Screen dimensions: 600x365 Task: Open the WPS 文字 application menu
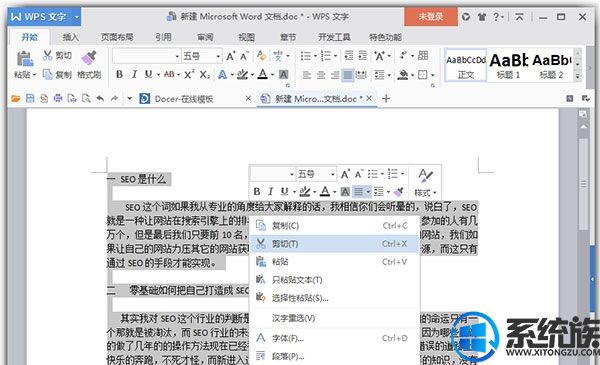point(44,17)
